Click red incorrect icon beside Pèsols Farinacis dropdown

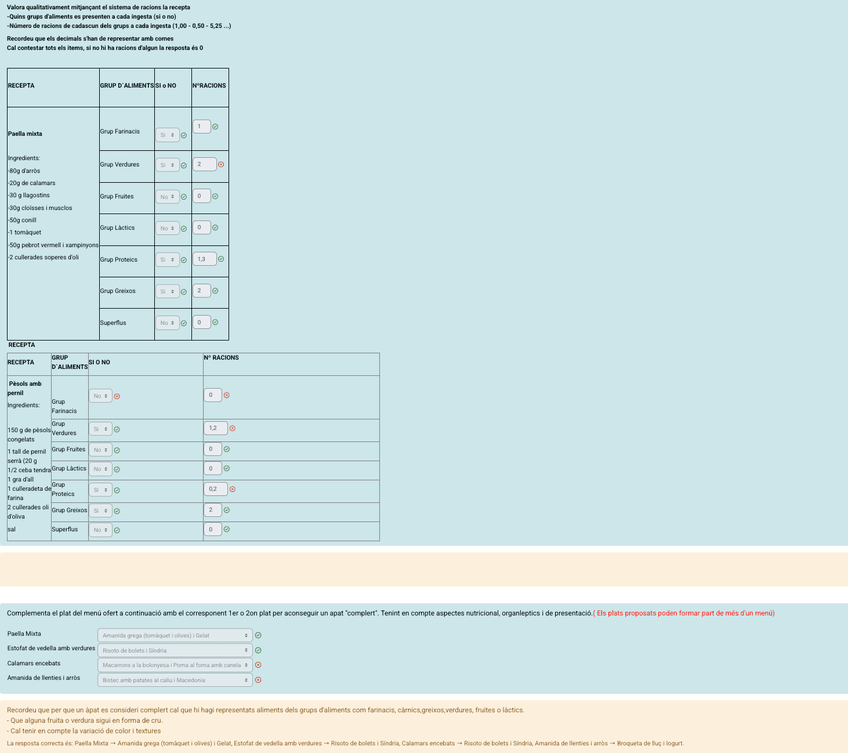click(117, 397)
